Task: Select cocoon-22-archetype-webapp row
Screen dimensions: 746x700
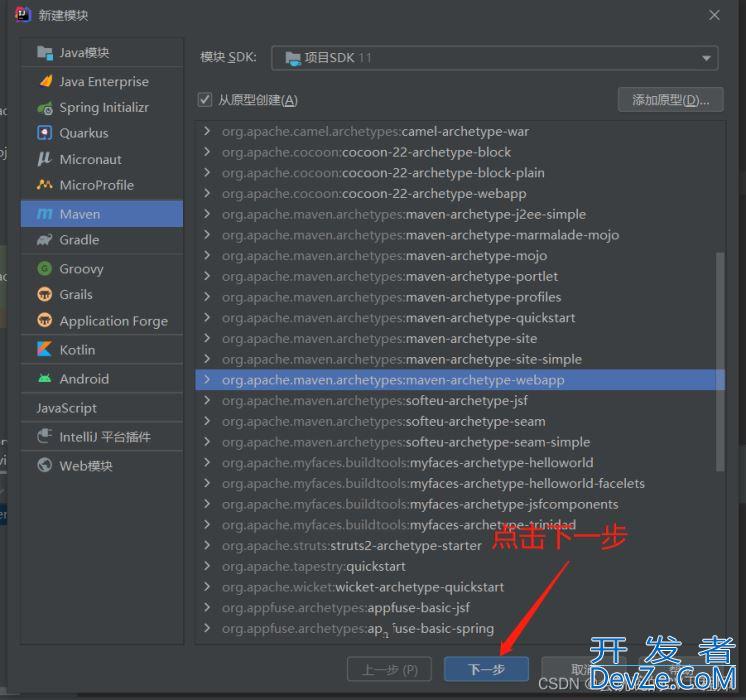Action: [x=460, y=193]
